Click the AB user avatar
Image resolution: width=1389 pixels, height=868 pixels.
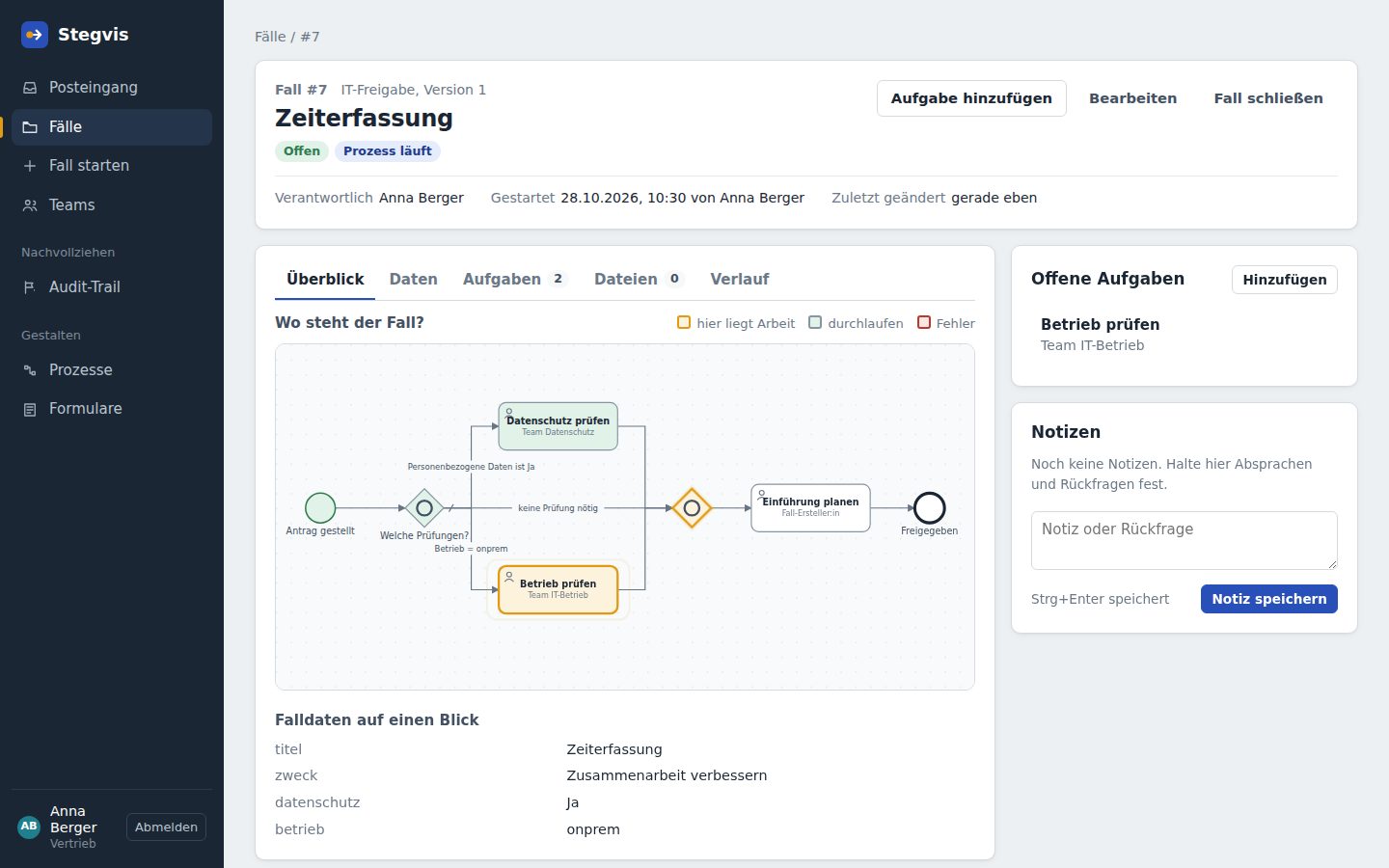(x=29, y=827)
